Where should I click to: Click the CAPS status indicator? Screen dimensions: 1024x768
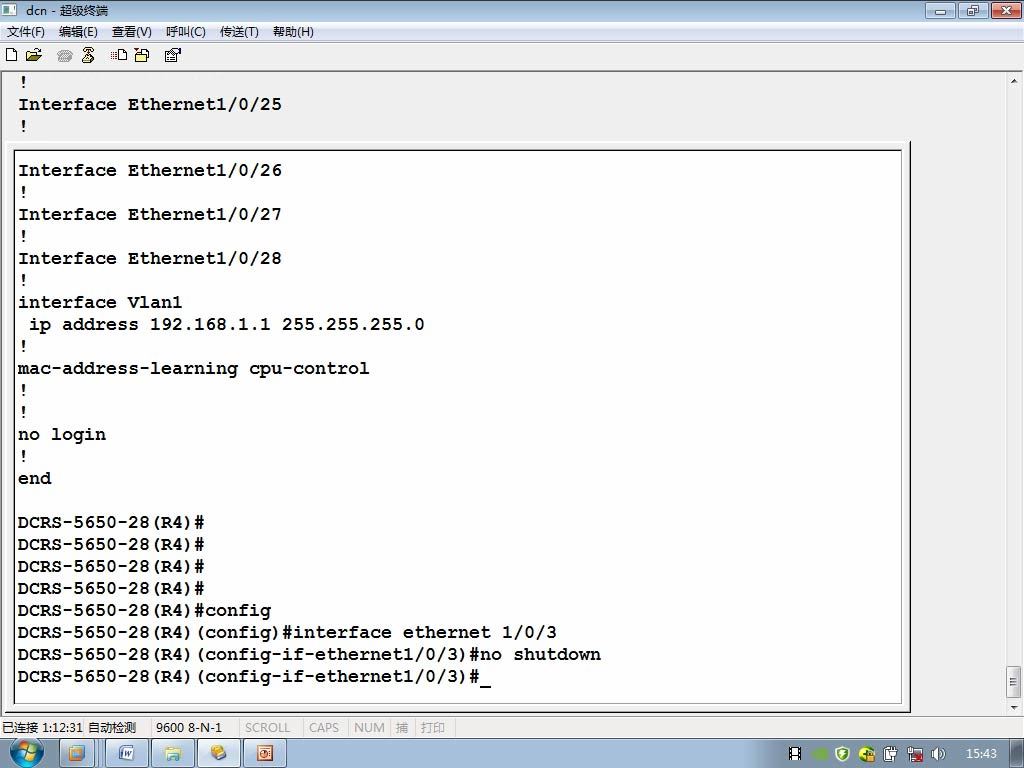pyautogui.click(x=324, y=728)
